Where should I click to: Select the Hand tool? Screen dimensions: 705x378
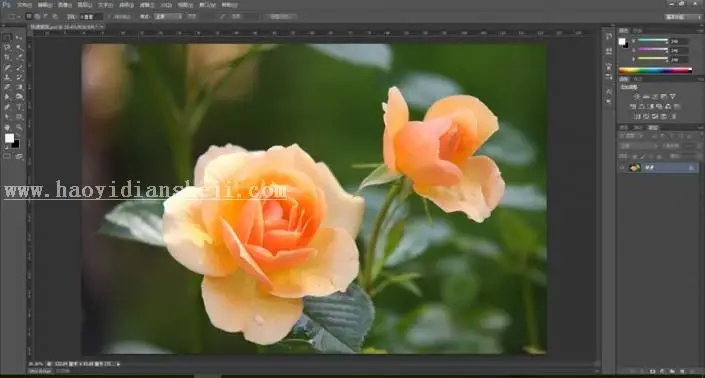(7, 127)
